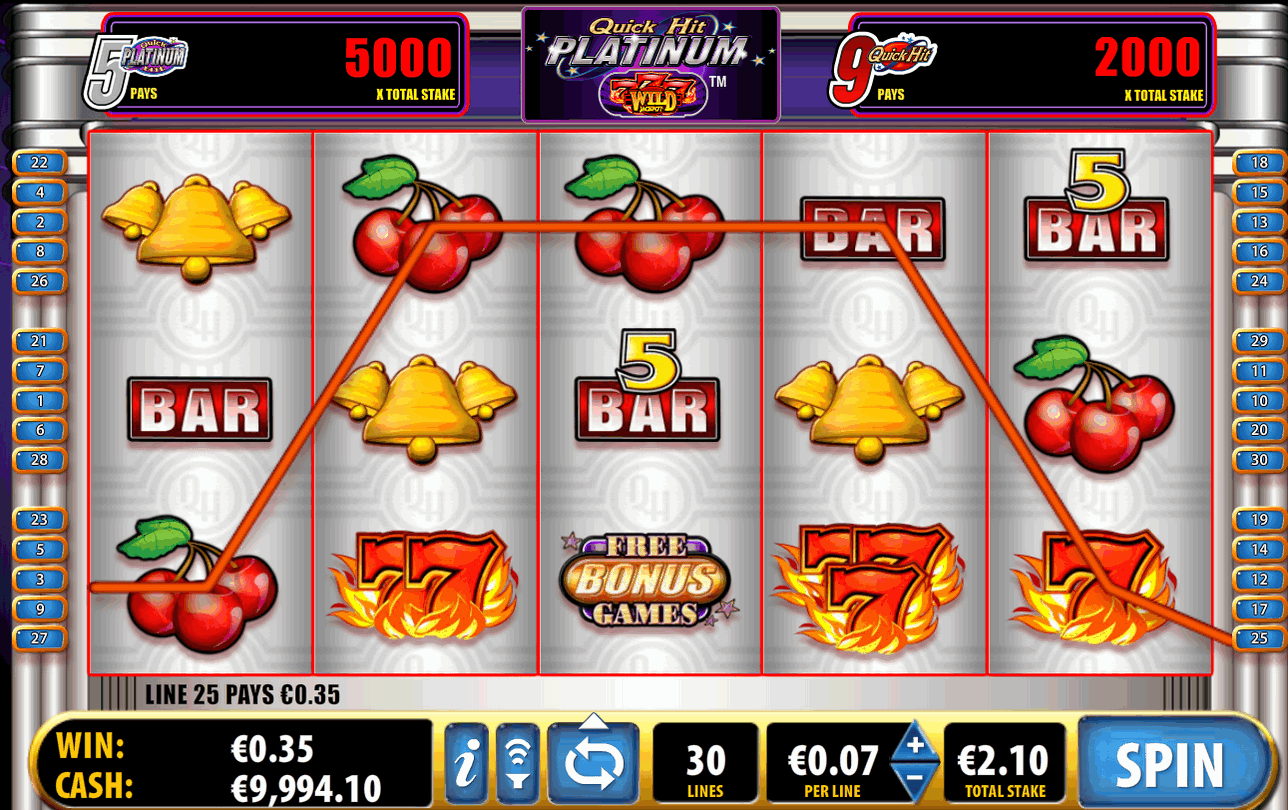
Task: Toggle the sound speaker icon
Action: [x=518, y=765]
